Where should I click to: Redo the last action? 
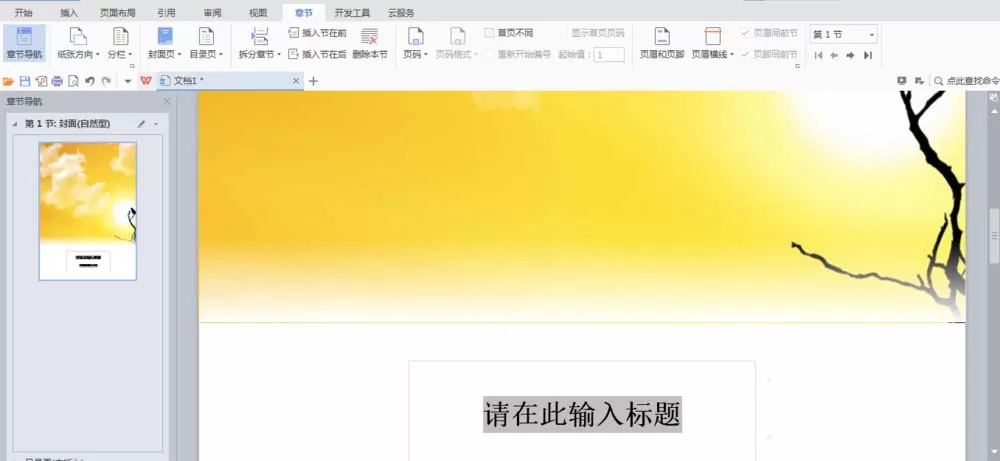click(x=107, y=81)
